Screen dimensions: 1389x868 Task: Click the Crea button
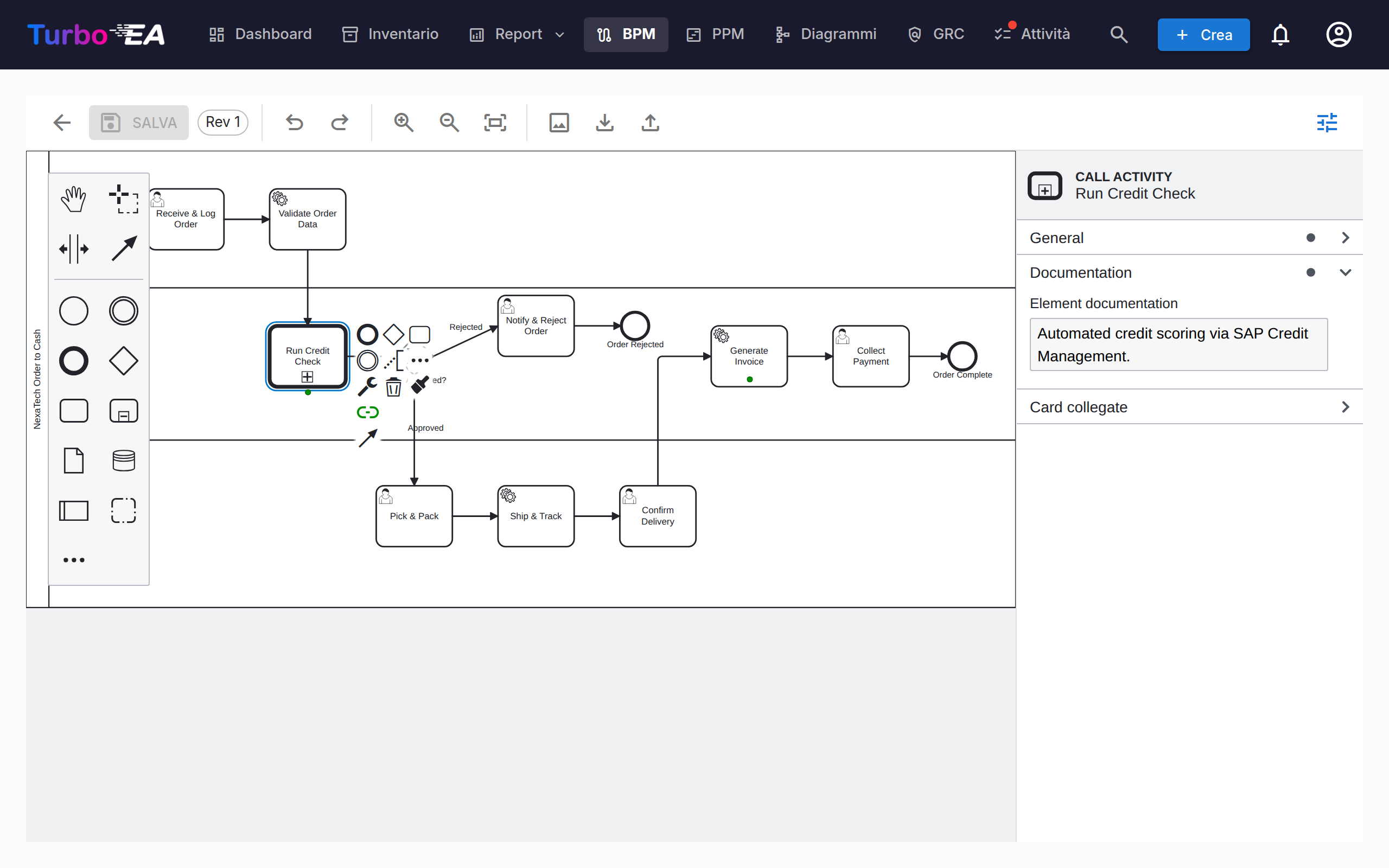1203,34
